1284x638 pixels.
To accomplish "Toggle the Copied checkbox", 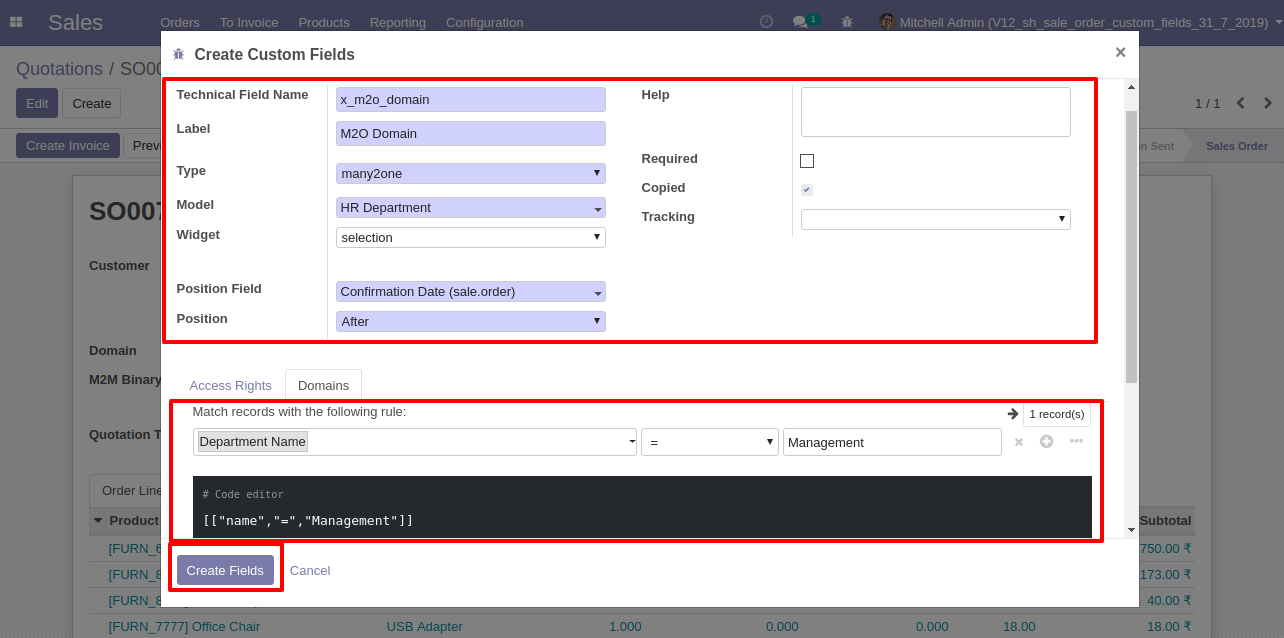I will [x=807, y=190].
